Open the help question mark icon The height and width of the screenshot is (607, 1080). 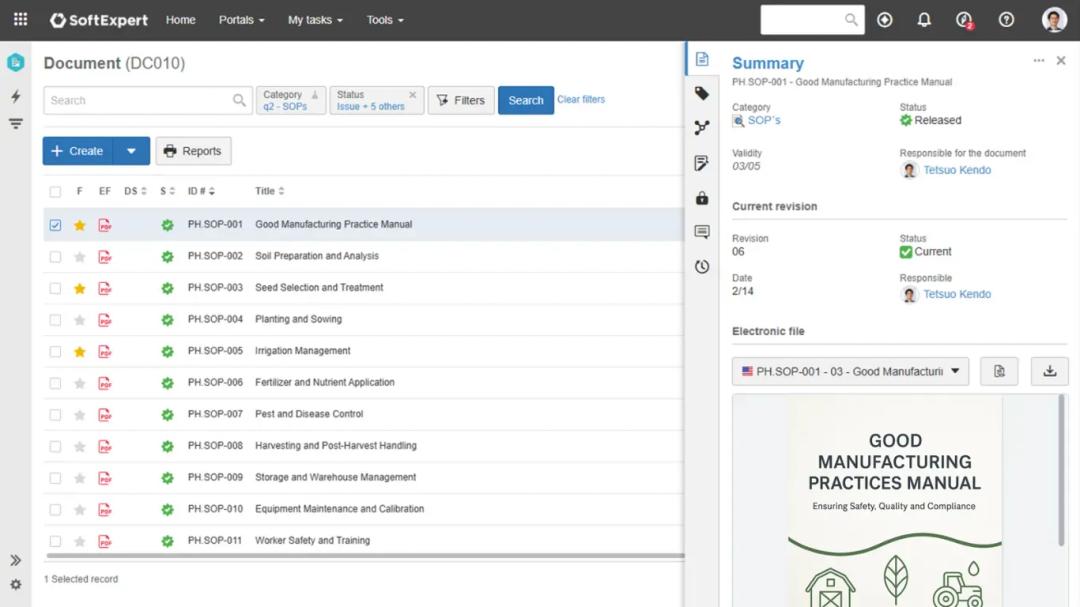pos(1006,20)
